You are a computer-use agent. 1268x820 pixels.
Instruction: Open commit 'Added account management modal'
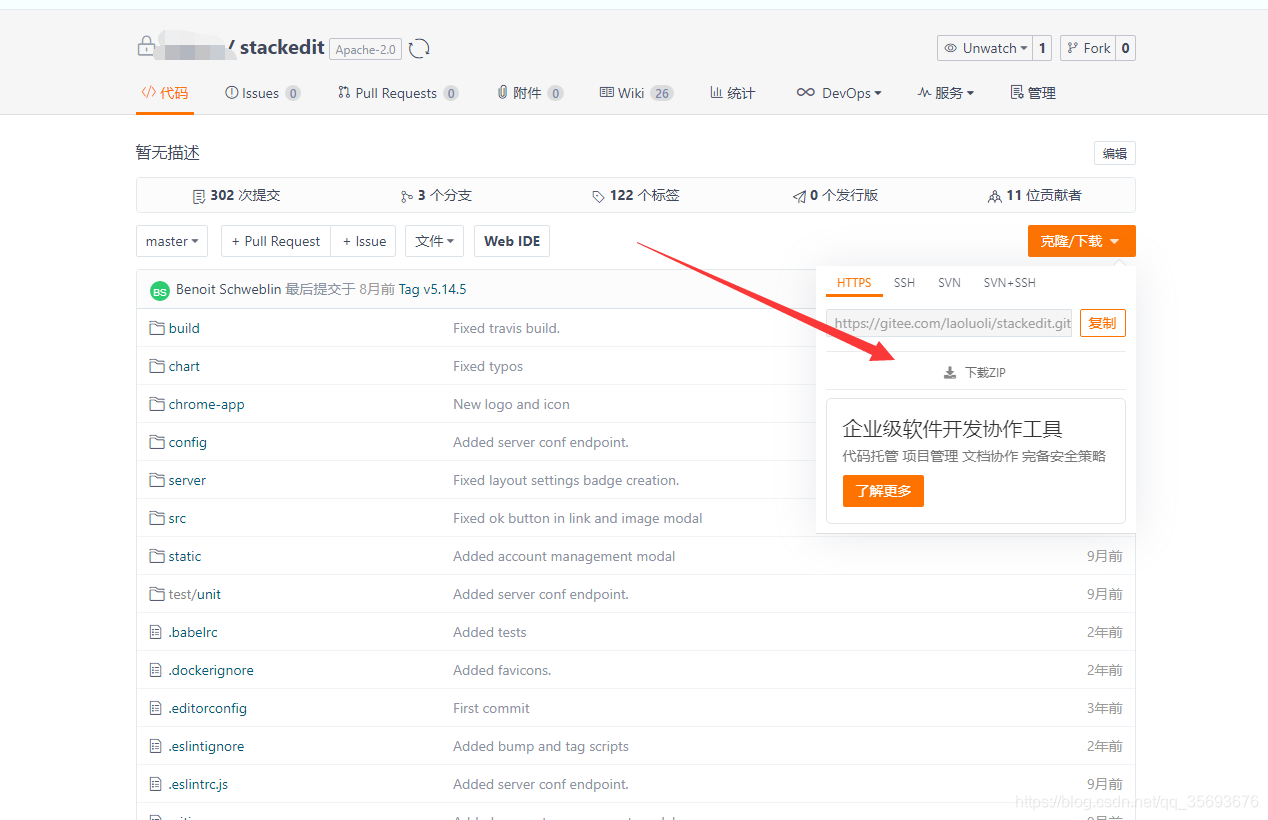(564, 556)
